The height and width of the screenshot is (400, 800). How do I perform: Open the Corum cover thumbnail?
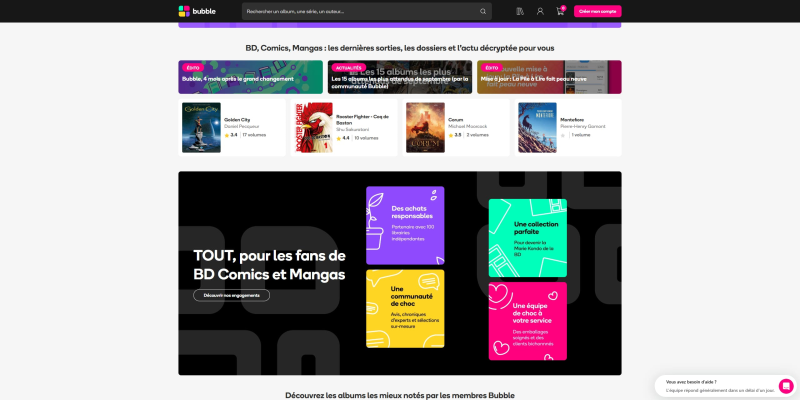[x=426, y=128]
